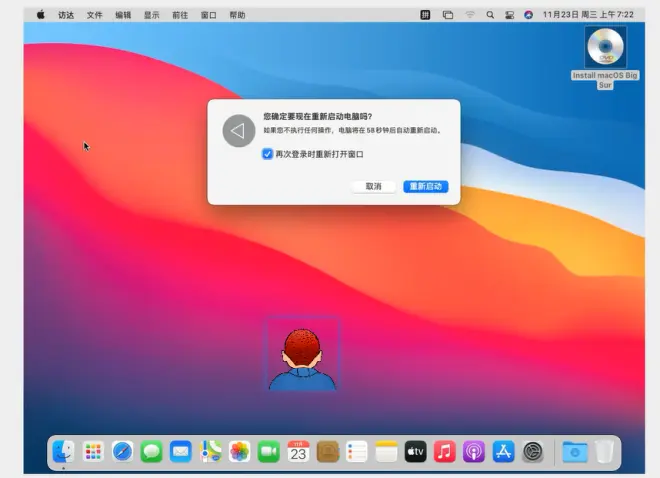Open Calendar showing 23 in Dock
The width and height of the screenshot is (660, 478).
(298, 452)
